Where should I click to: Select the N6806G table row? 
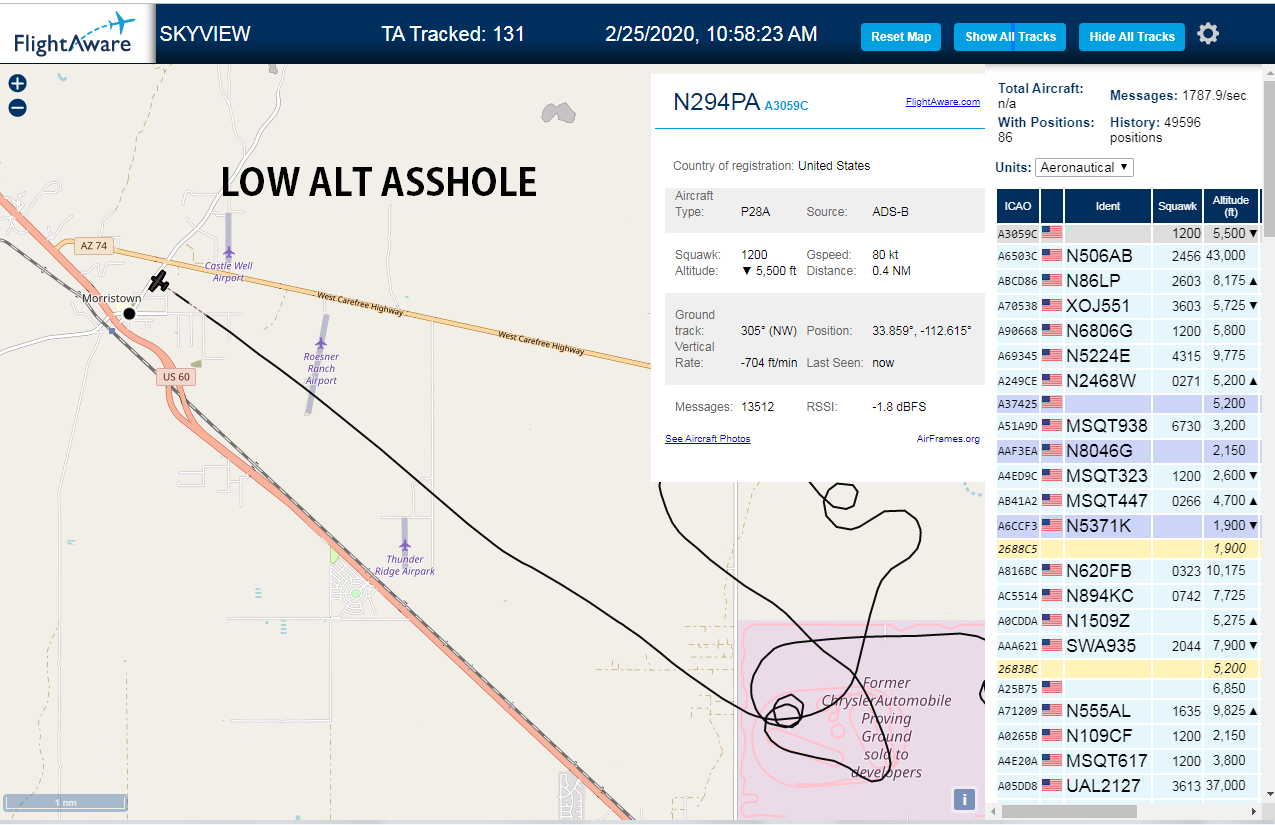pyautogui.click(x=1128, y=330)
